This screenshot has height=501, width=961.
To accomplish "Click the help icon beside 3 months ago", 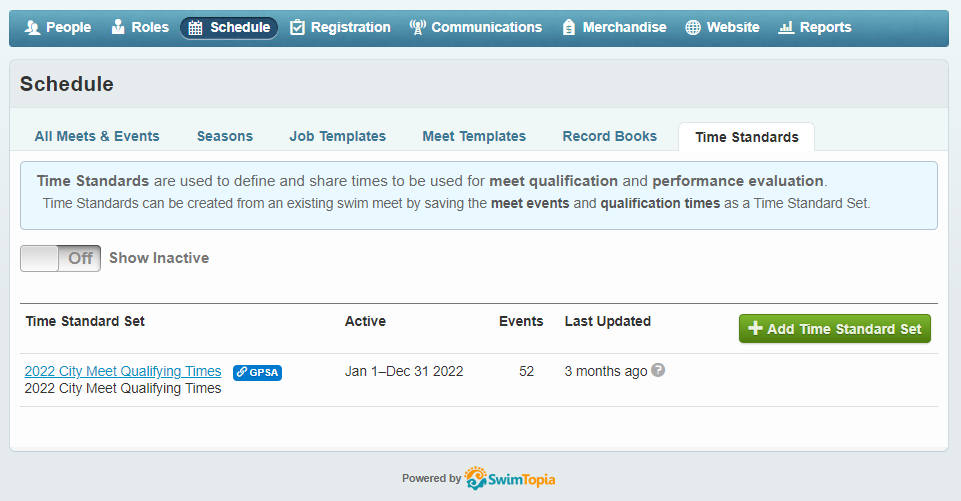I will [658, 370].
